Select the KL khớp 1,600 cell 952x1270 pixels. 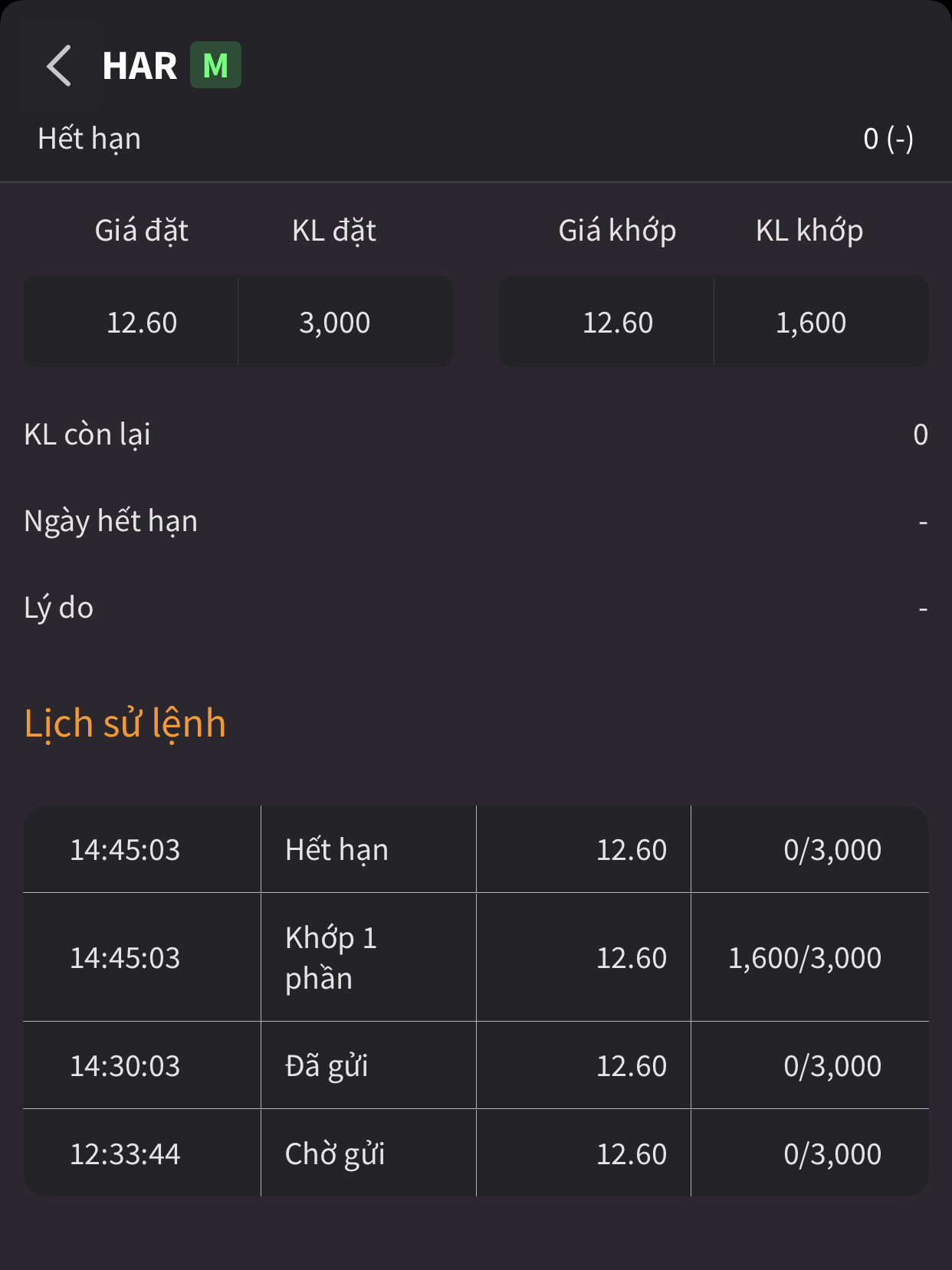(x=811, y=322)
